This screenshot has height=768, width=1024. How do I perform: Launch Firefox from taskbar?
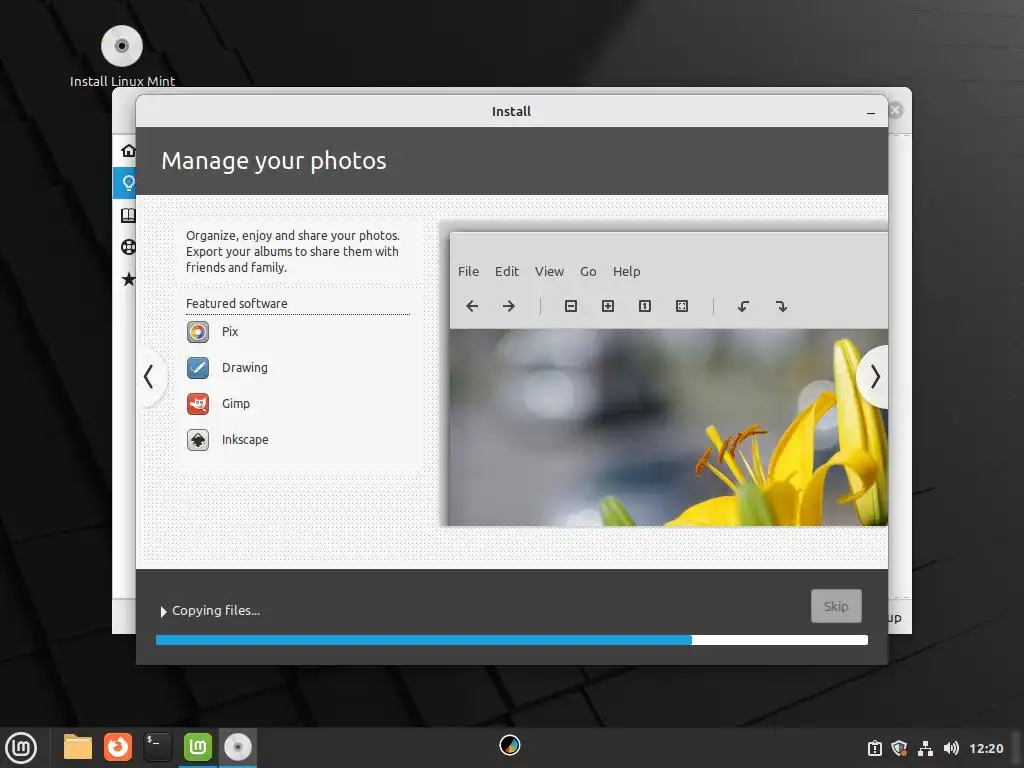tap(118, 747)
